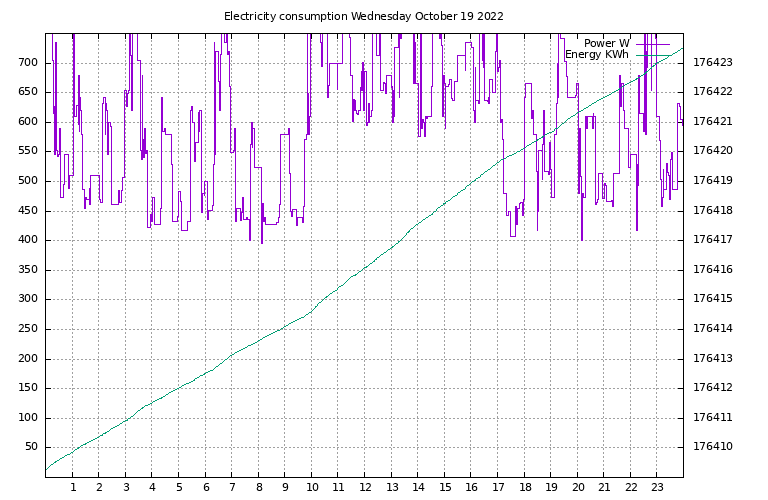768x500 pixels.
Task: Click right axis label 176417
Action: (x=713, y=239)
